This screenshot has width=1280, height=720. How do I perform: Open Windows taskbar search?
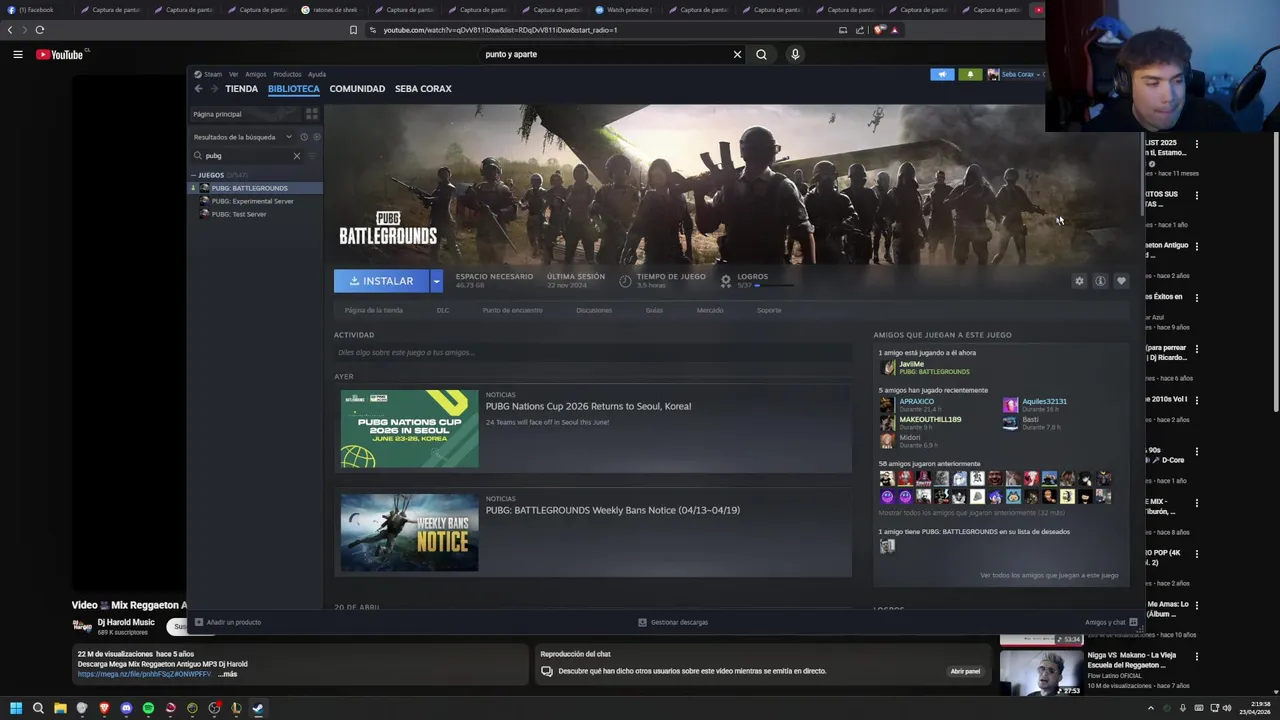[x=38, y=709]
